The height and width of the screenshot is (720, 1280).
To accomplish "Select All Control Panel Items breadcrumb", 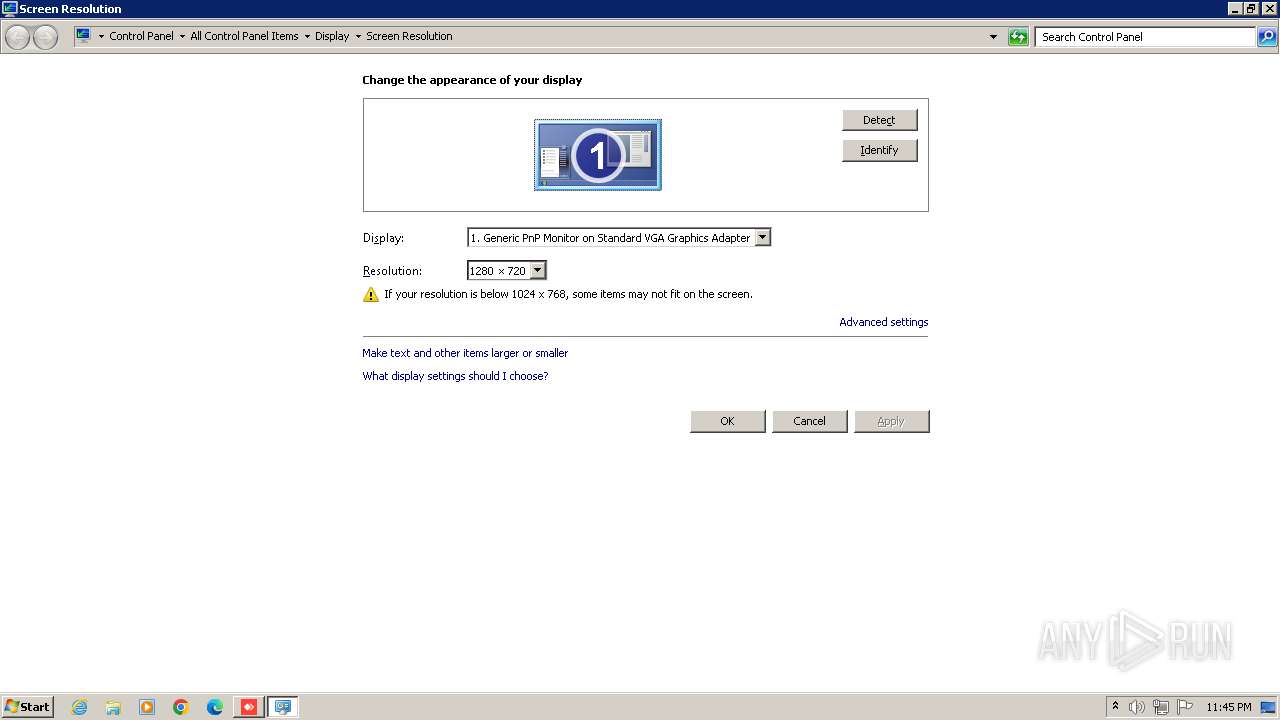I will [x=244, y=36].
